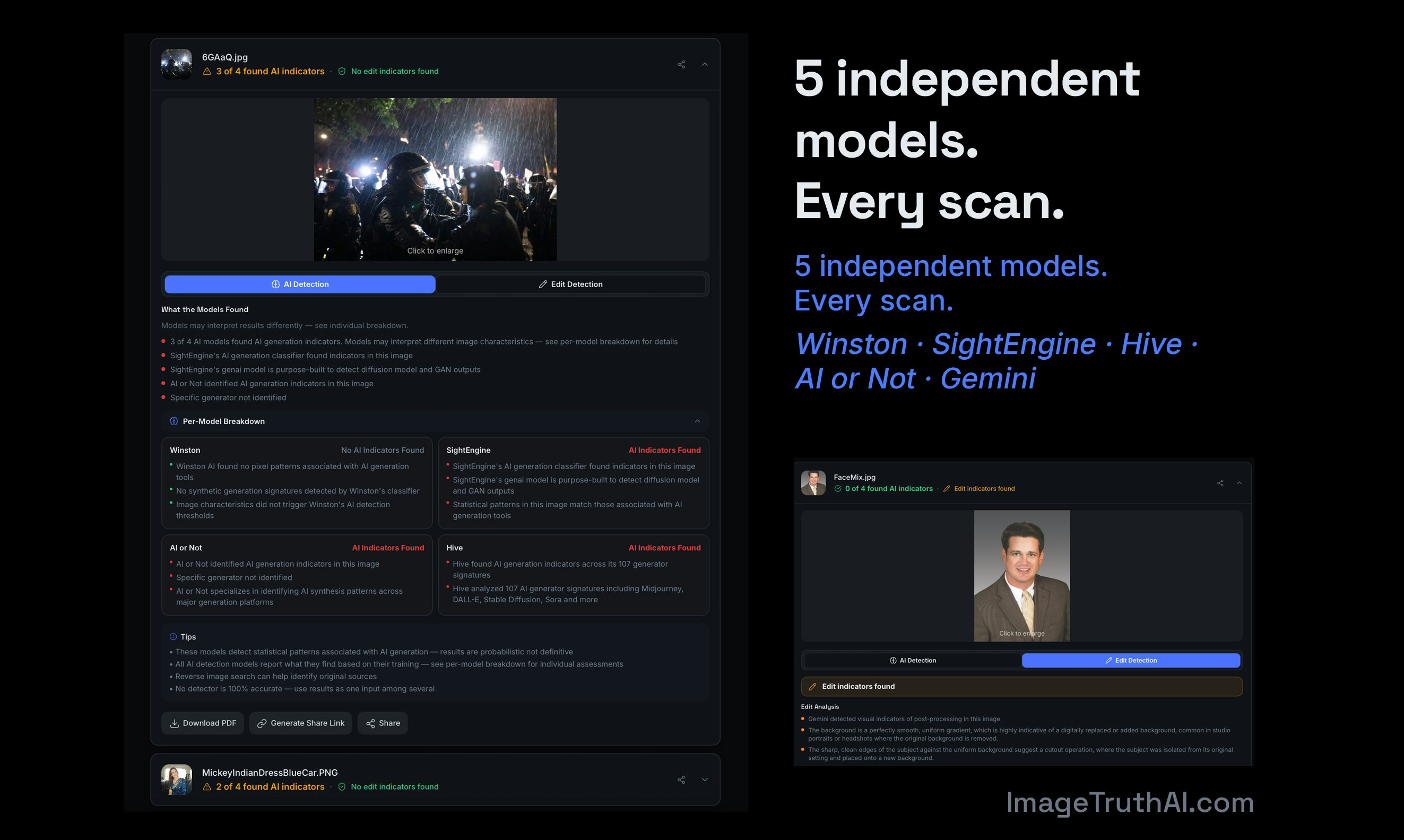Click "AI Indicators Found" on Hive card
This screenshot has height=840, width=1404.
coord(665,548)
